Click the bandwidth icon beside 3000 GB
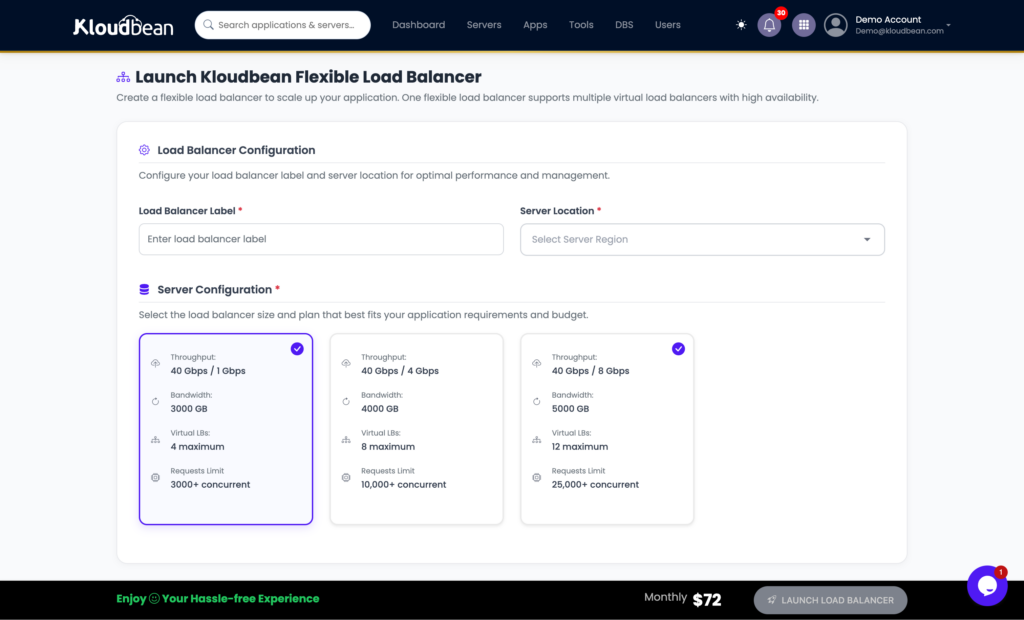The width and height of the screenshot is (1024, 620). [x=155, y=401]
